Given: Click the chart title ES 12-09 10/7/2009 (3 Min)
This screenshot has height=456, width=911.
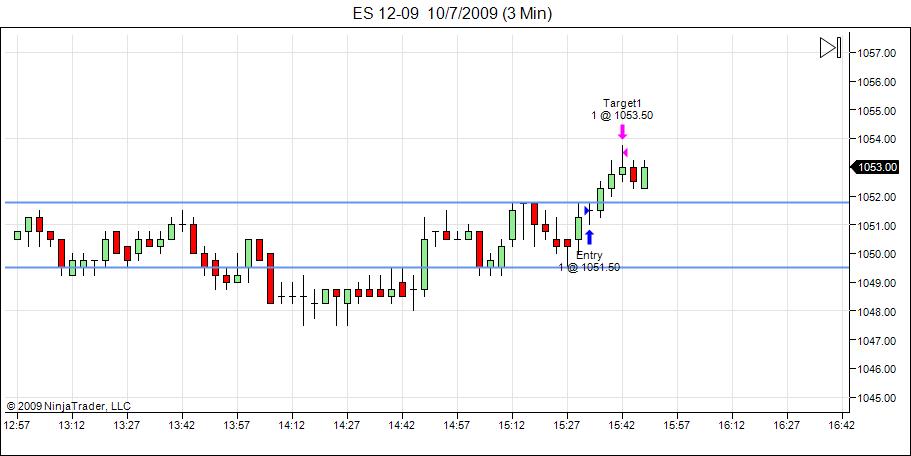Looking at the screenshot, I should point(452,13).
